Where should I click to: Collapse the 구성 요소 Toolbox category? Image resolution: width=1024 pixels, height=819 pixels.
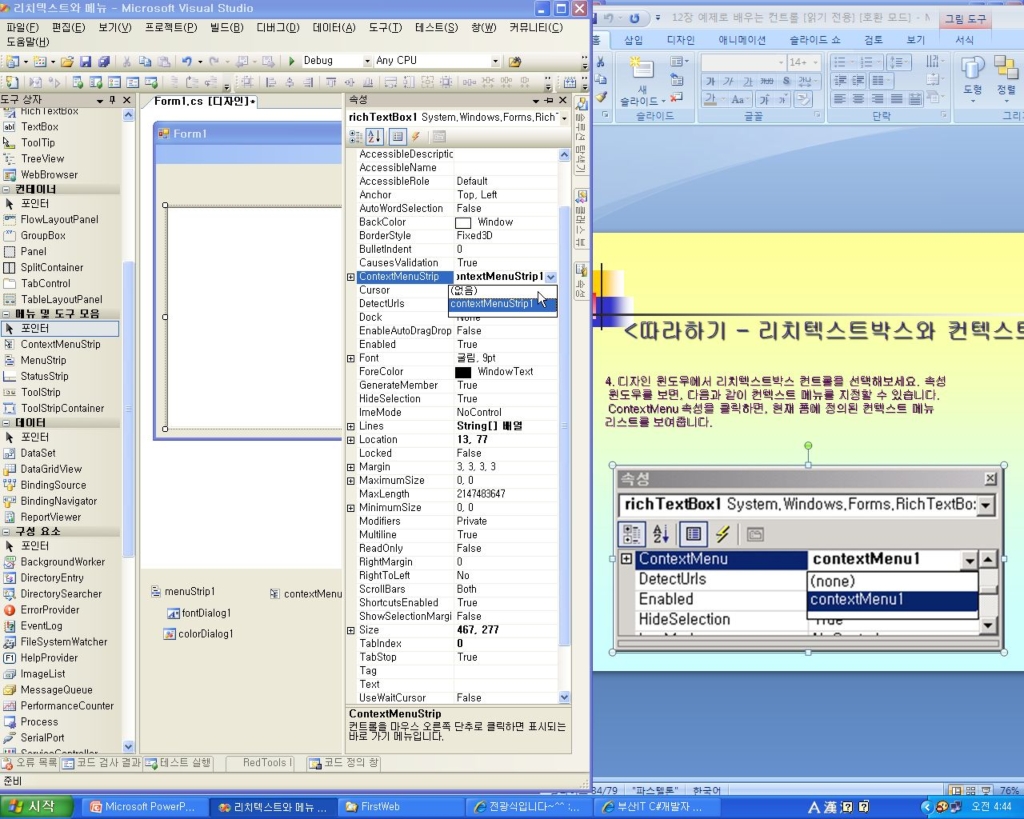click(x=6, y=532)
